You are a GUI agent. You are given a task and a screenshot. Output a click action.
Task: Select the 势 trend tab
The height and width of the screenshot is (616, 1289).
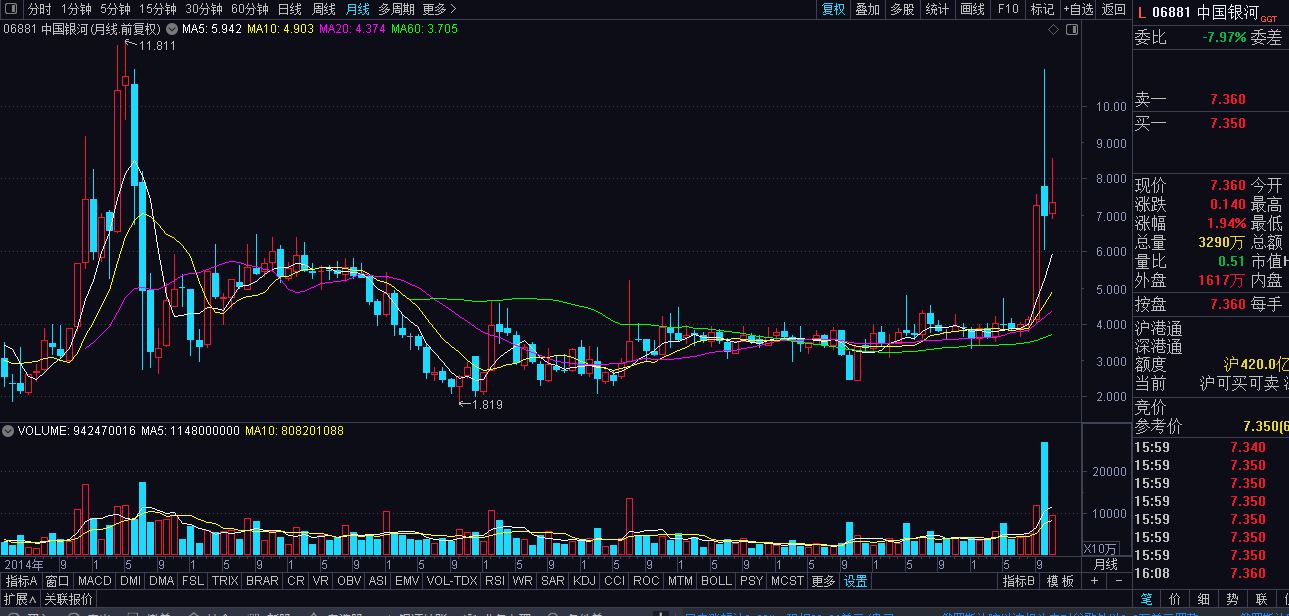tap(1232, 598)
